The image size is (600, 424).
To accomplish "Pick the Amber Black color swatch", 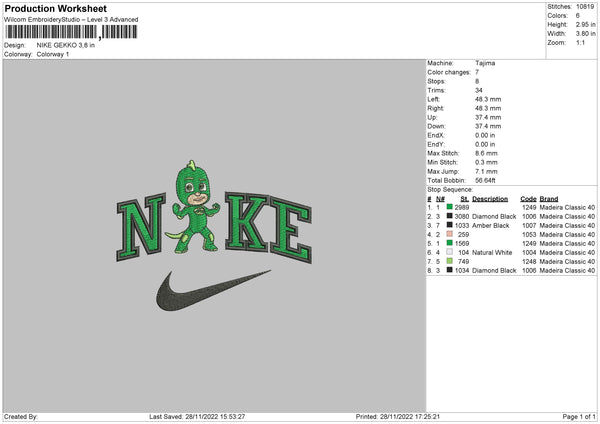I will point(450,225).
